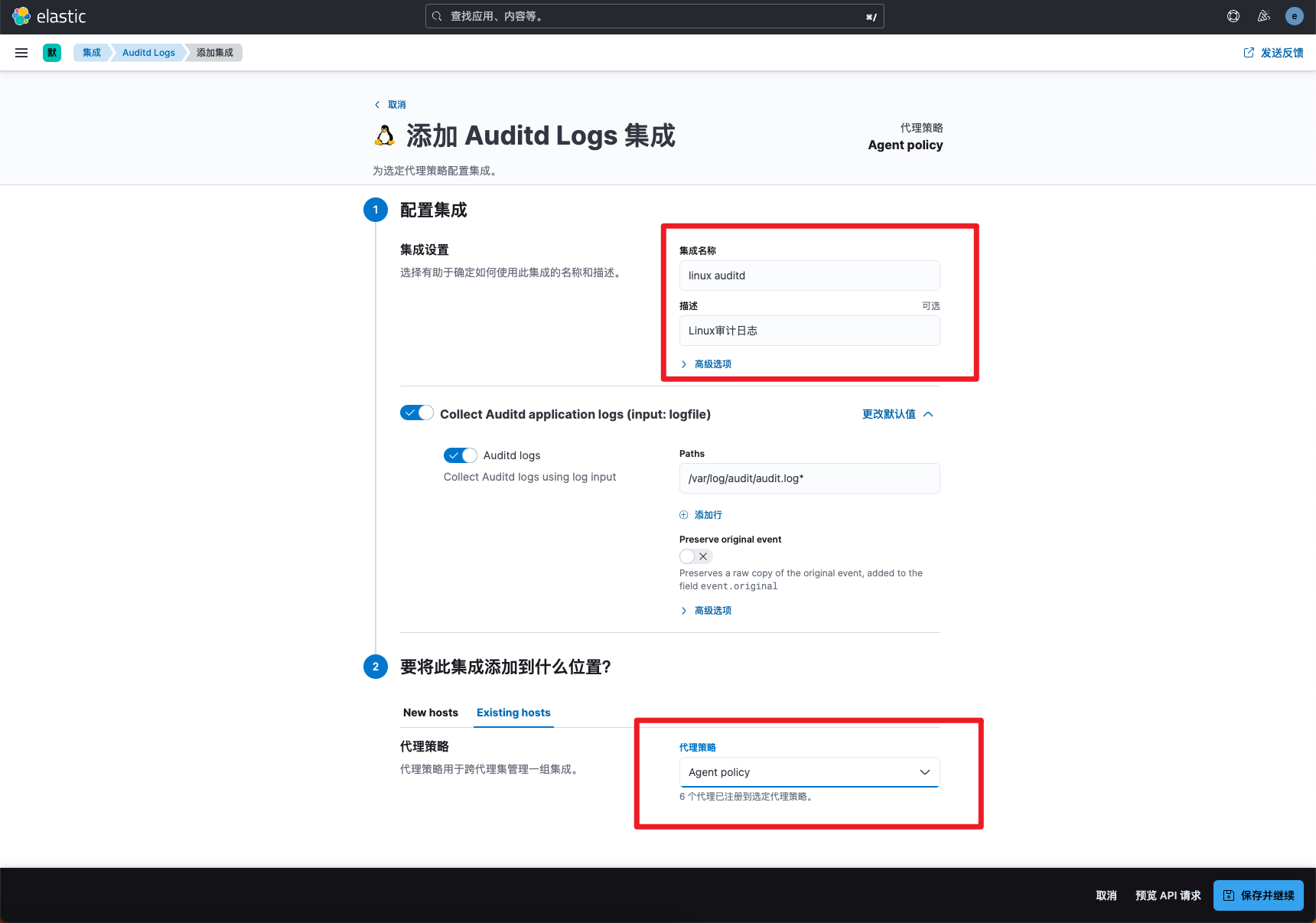
Task: Click the top search bar
Action: tap(655, 16)
